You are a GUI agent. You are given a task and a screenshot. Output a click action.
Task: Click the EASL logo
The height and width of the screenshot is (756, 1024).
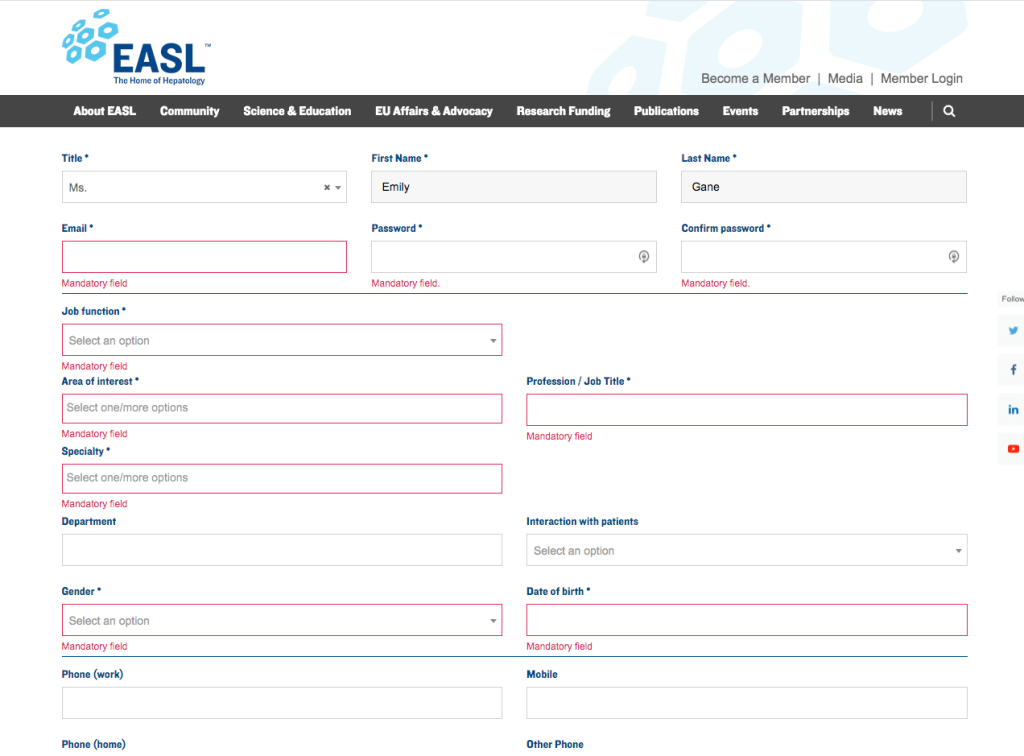coord(134,50)
